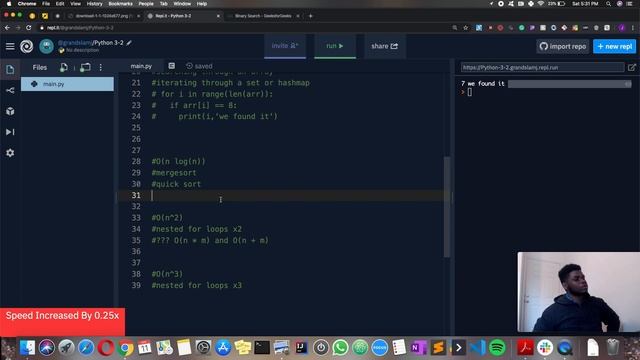Create a new repl
This screenshot has height=360, width=640.
pyautogui.click(x=614, y=47)
